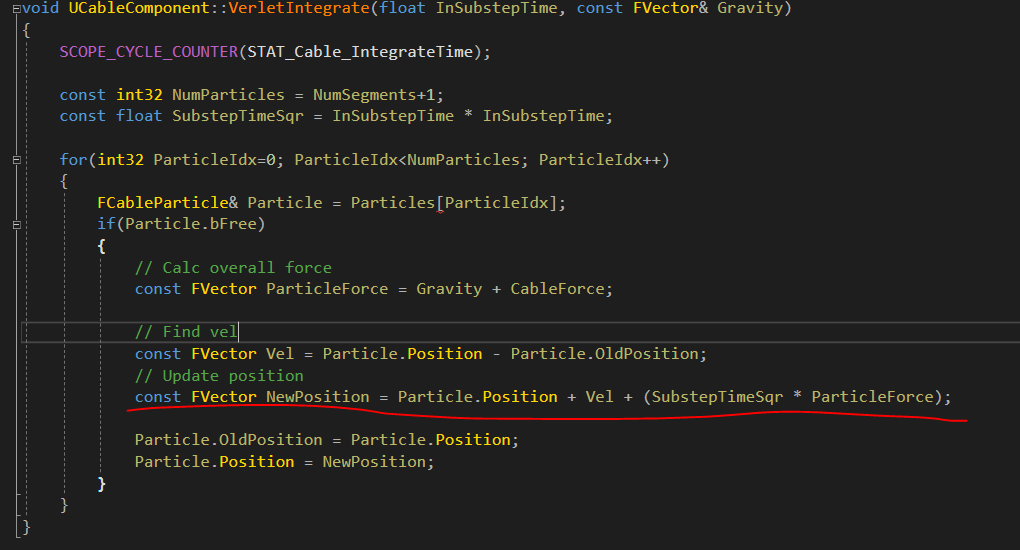Click closing brace of if block
Viewport: 1020px width, 550px height.
point(101,484)
